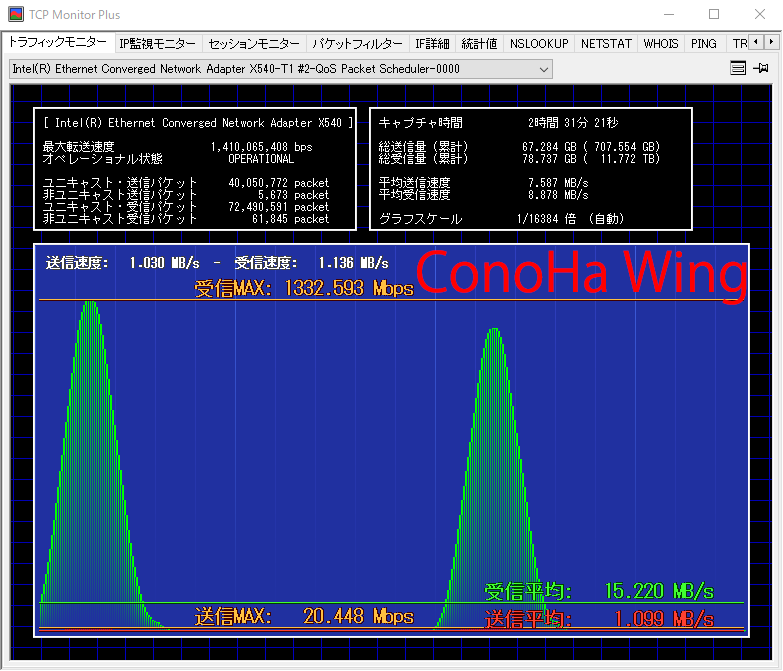783x671 pixels.
Task: Click the capture time statistics panel
Action: [530, 168]
